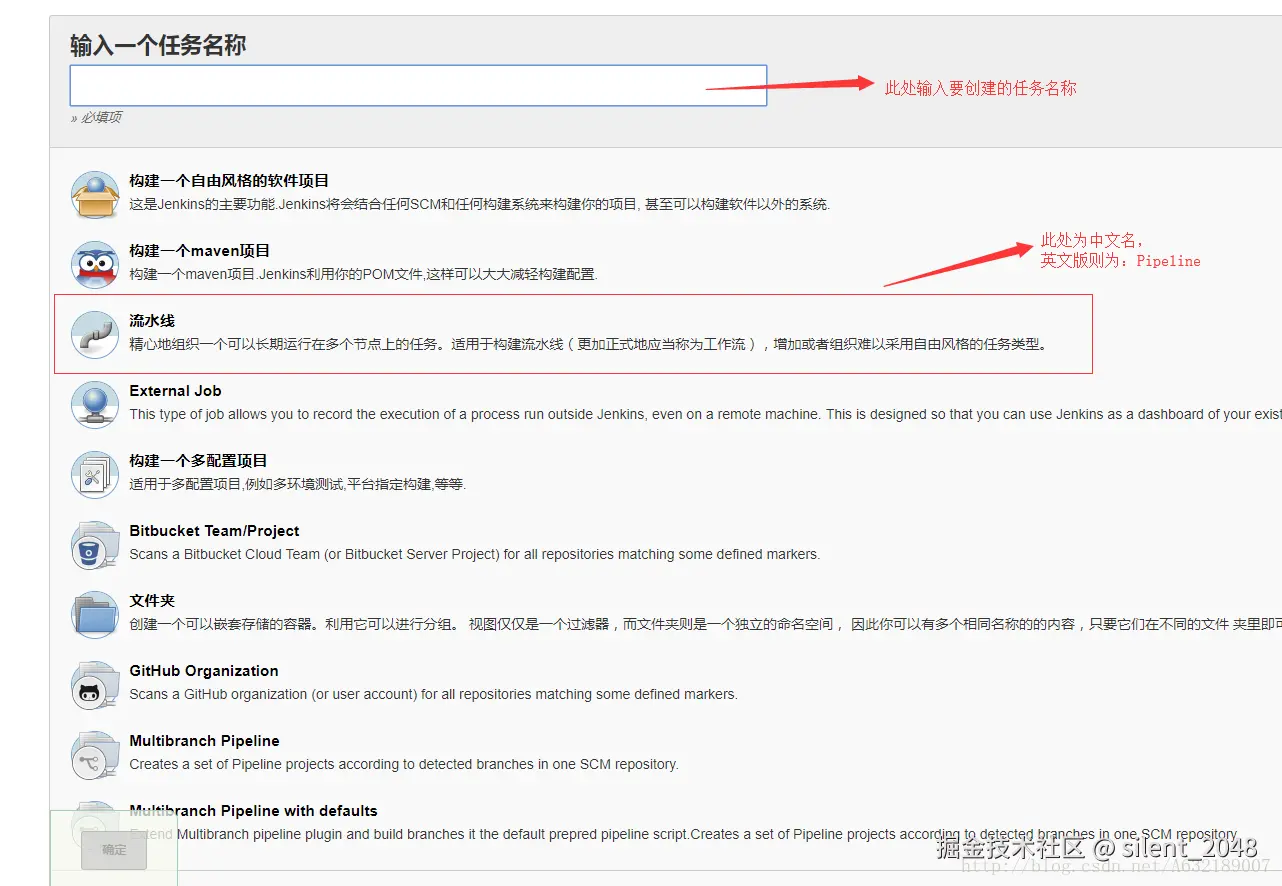Click description 'Scans a Bitbucket Cloud Team'
The image size is (1282, 886).
tap(474, 554)
